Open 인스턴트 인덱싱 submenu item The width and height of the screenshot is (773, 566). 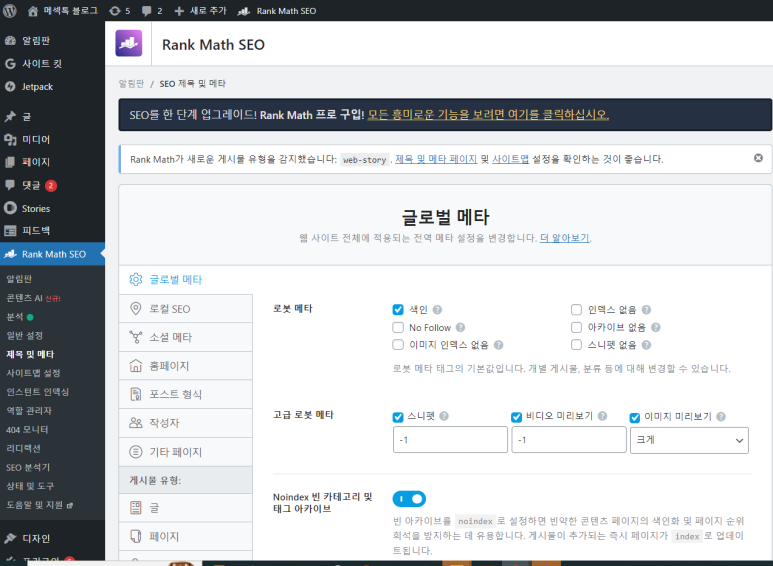[x=37, y=392]
